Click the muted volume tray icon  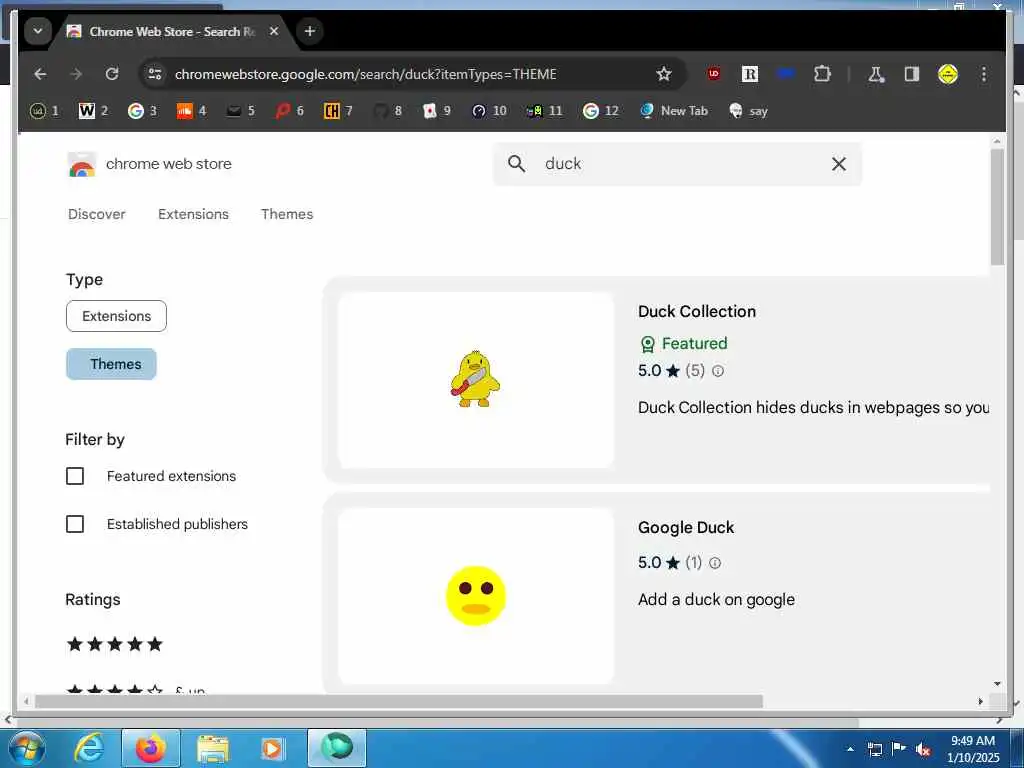[x=923, y=749]
